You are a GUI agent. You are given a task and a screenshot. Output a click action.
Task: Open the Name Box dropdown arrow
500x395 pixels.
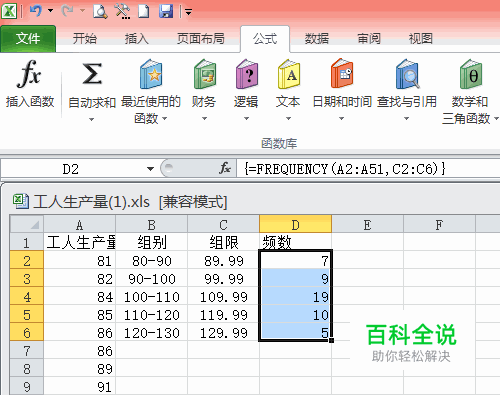click(150, 169)
